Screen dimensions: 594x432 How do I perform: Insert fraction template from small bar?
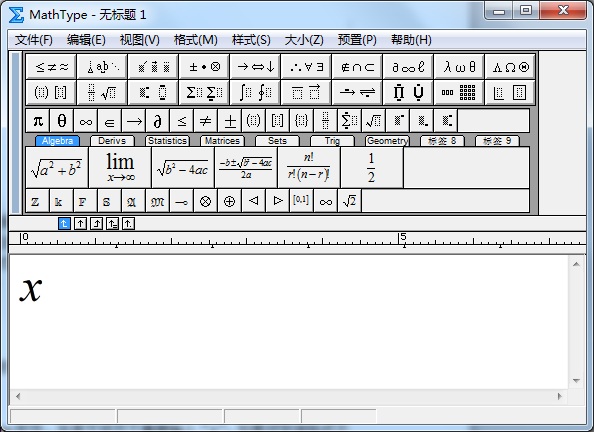pos(325,121)
